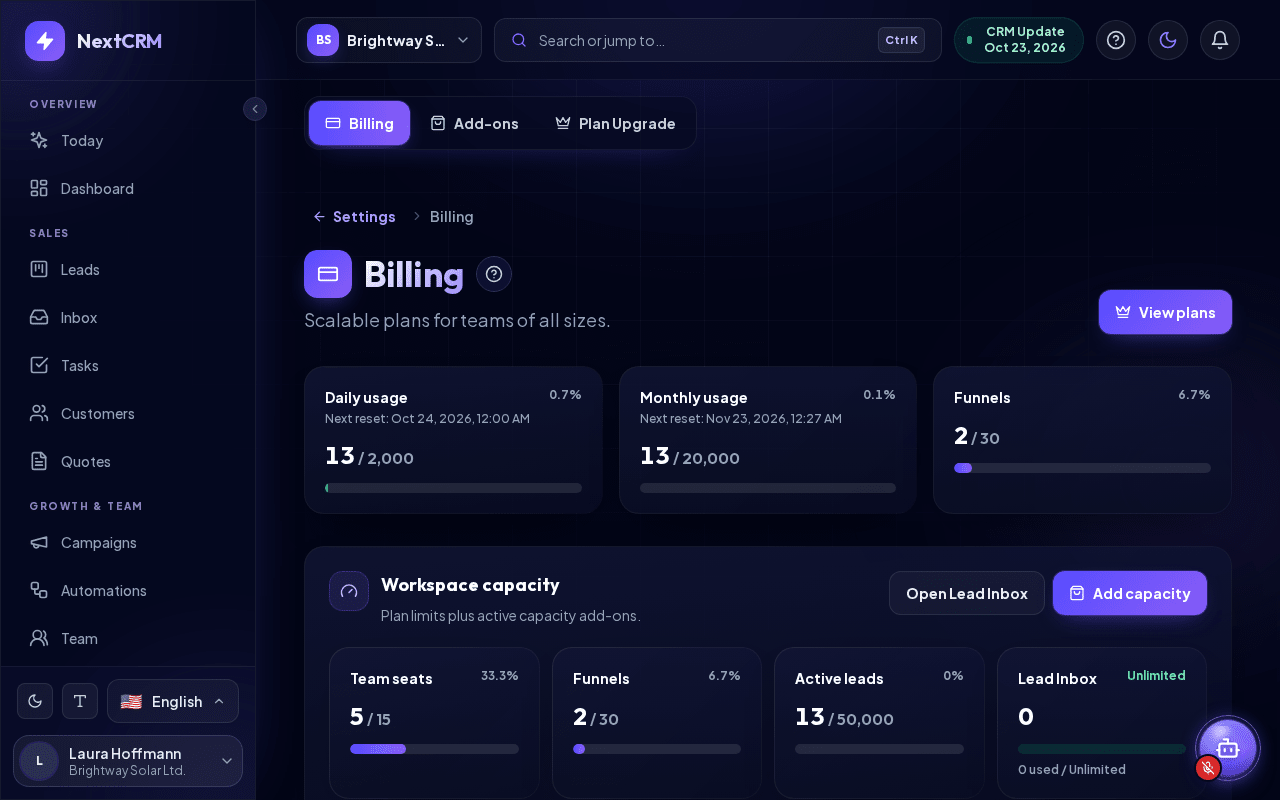Toggle theme using sidebar footer moon button

[x=35, y=701]
